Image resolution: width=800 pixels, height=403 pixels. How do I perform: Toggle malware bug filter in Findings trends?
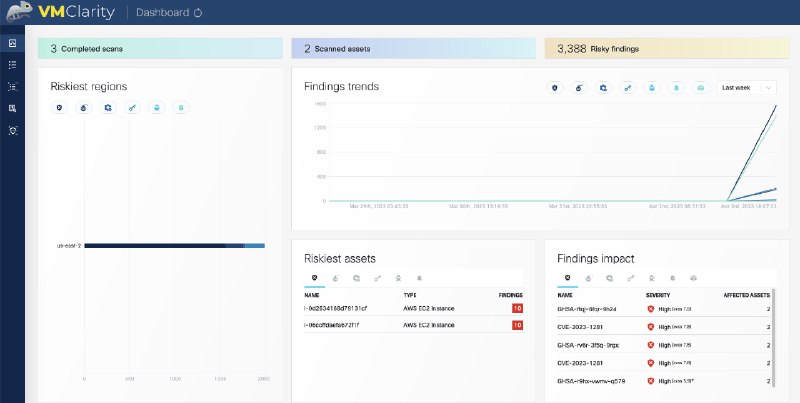tap(652, 88)
